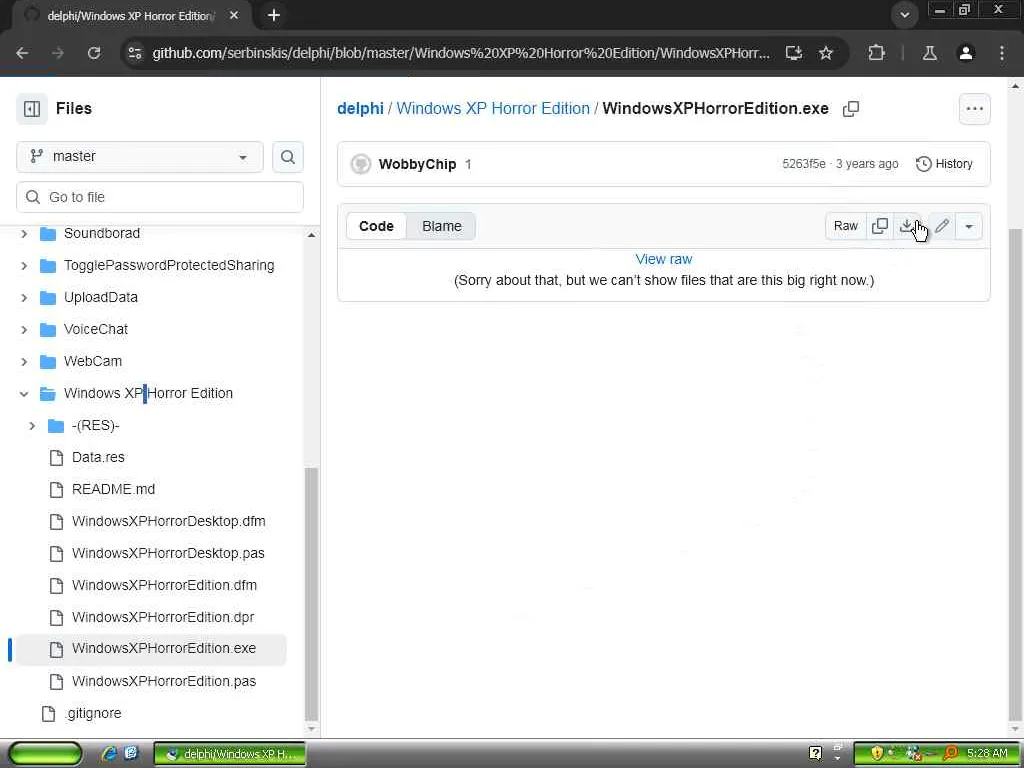The width and height of the screenshot is (1024, 768).
Task: Click the file tree vertical scrollbar
Action: tap(312, 594)
